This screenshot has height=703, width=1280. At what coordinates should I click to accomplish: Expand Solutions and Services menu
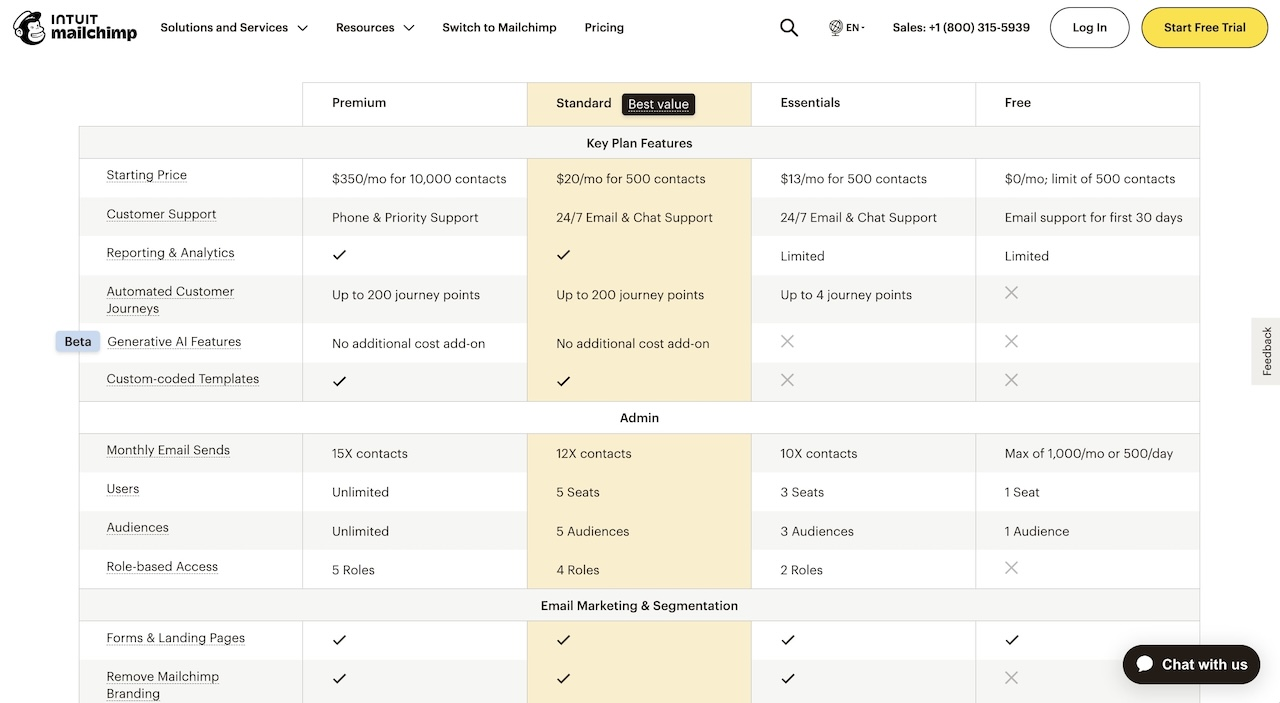pyautogui.click(x=234, y=28)
